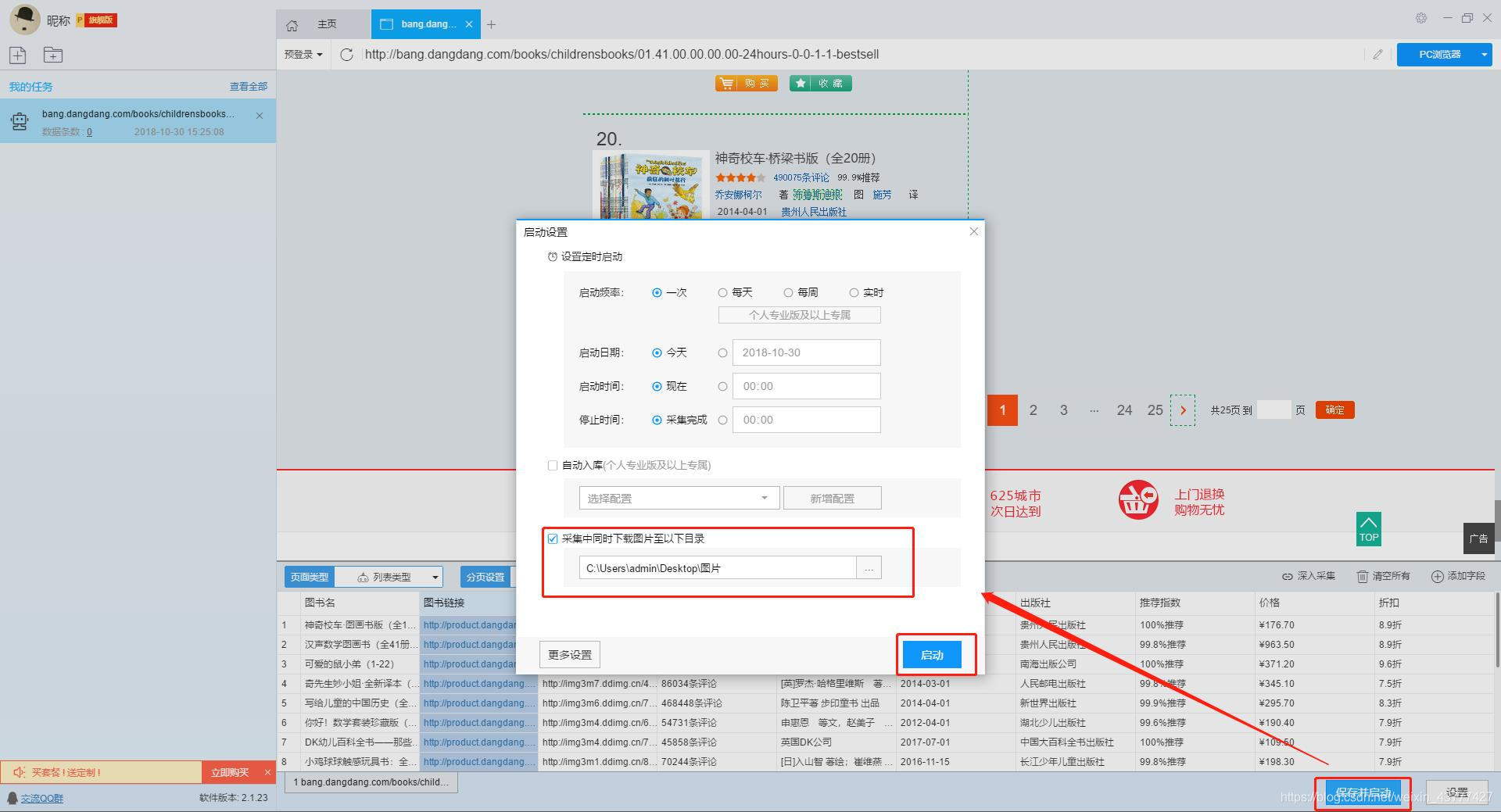The width and height of the screenshot is (1501, 812).
Task: Click 更多设置 button
Action: coord(570,655)
